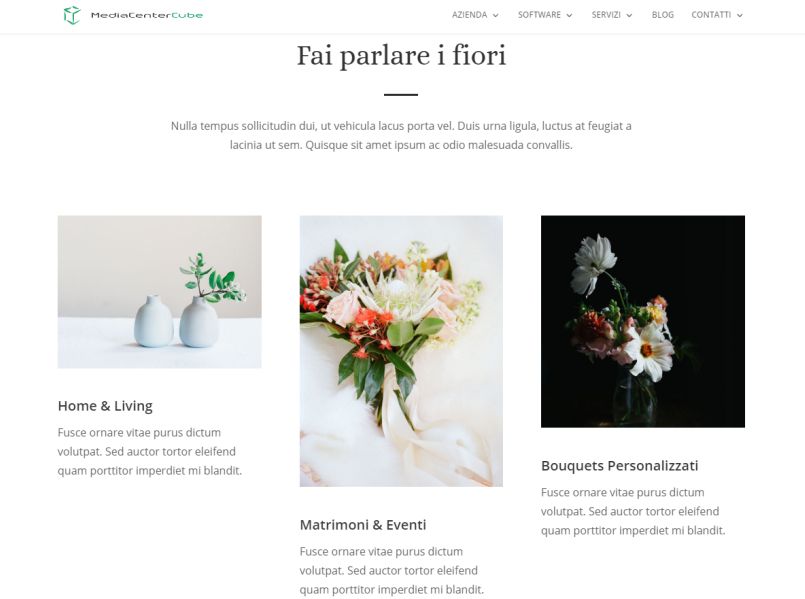Image resolution: width=805 pixels, height=599 pixels.
Task: Select the Home & Living heading
Action: tap(105, 406)
